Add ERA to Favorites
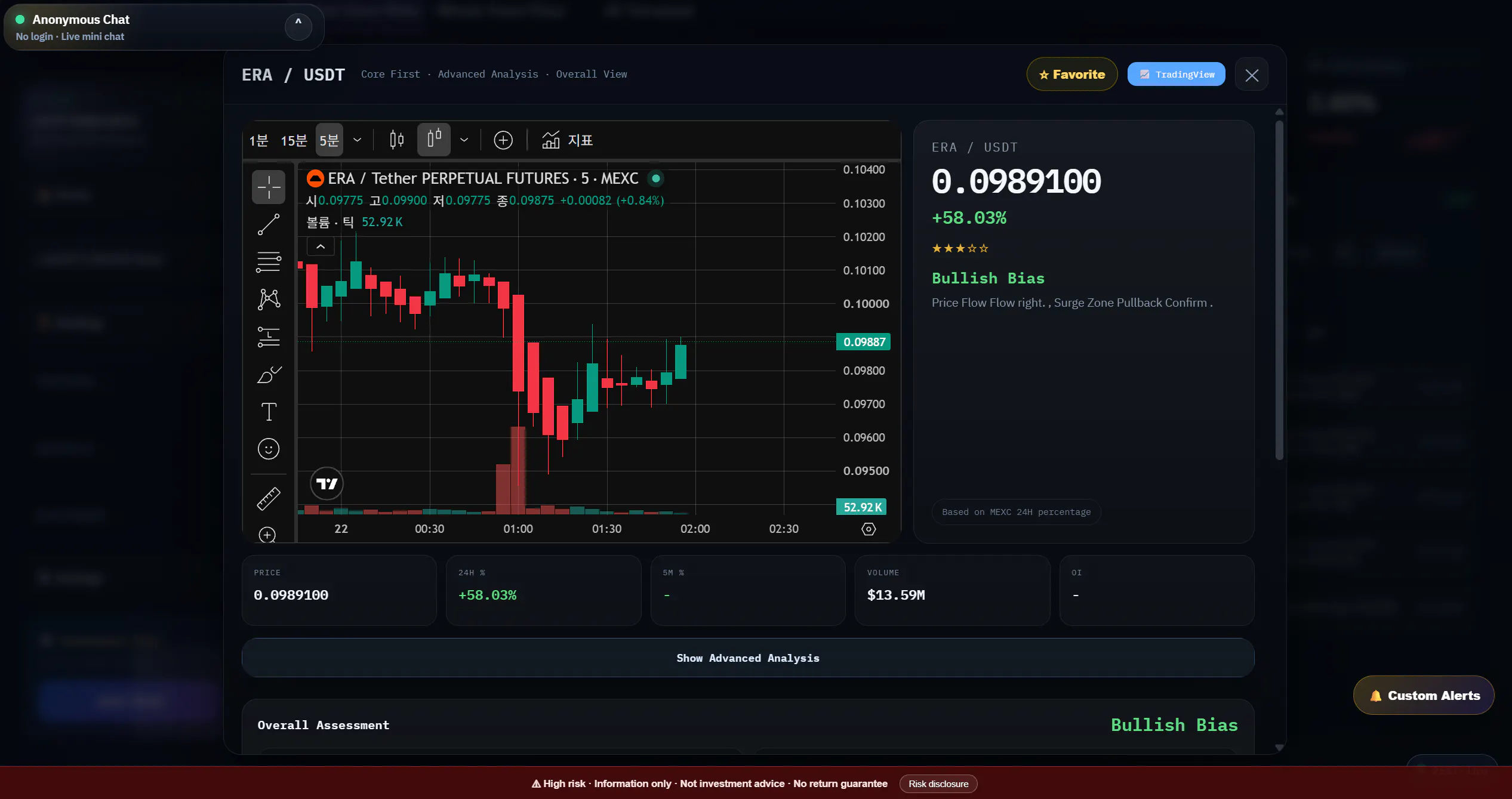Image resolution: width=1512 pixels, height=799 pixels. pos(1072,75)
